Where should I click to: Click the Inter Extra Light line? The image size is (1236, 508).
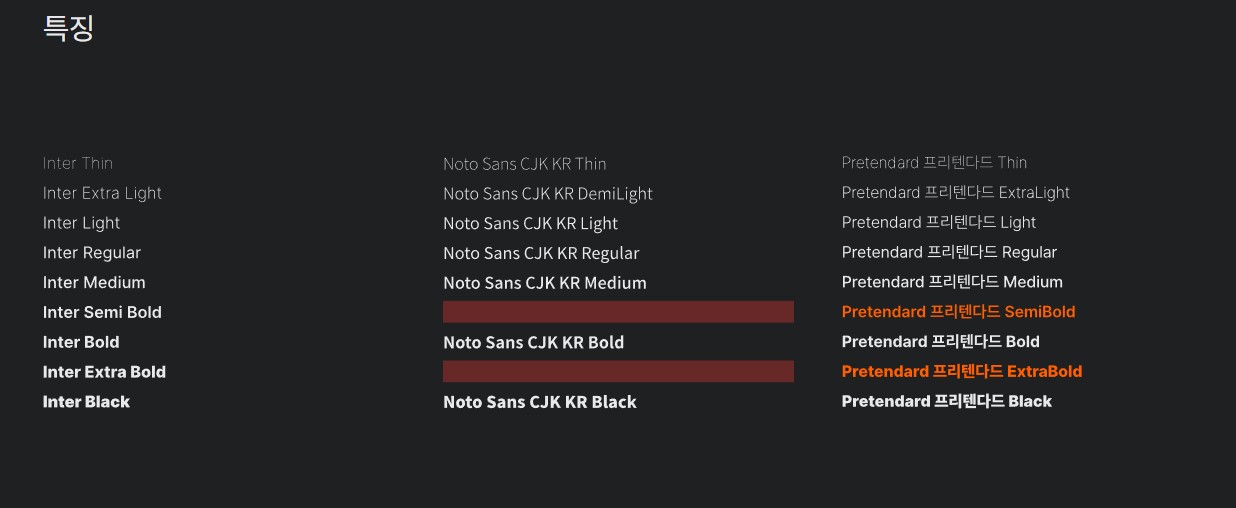click(102, 193)
